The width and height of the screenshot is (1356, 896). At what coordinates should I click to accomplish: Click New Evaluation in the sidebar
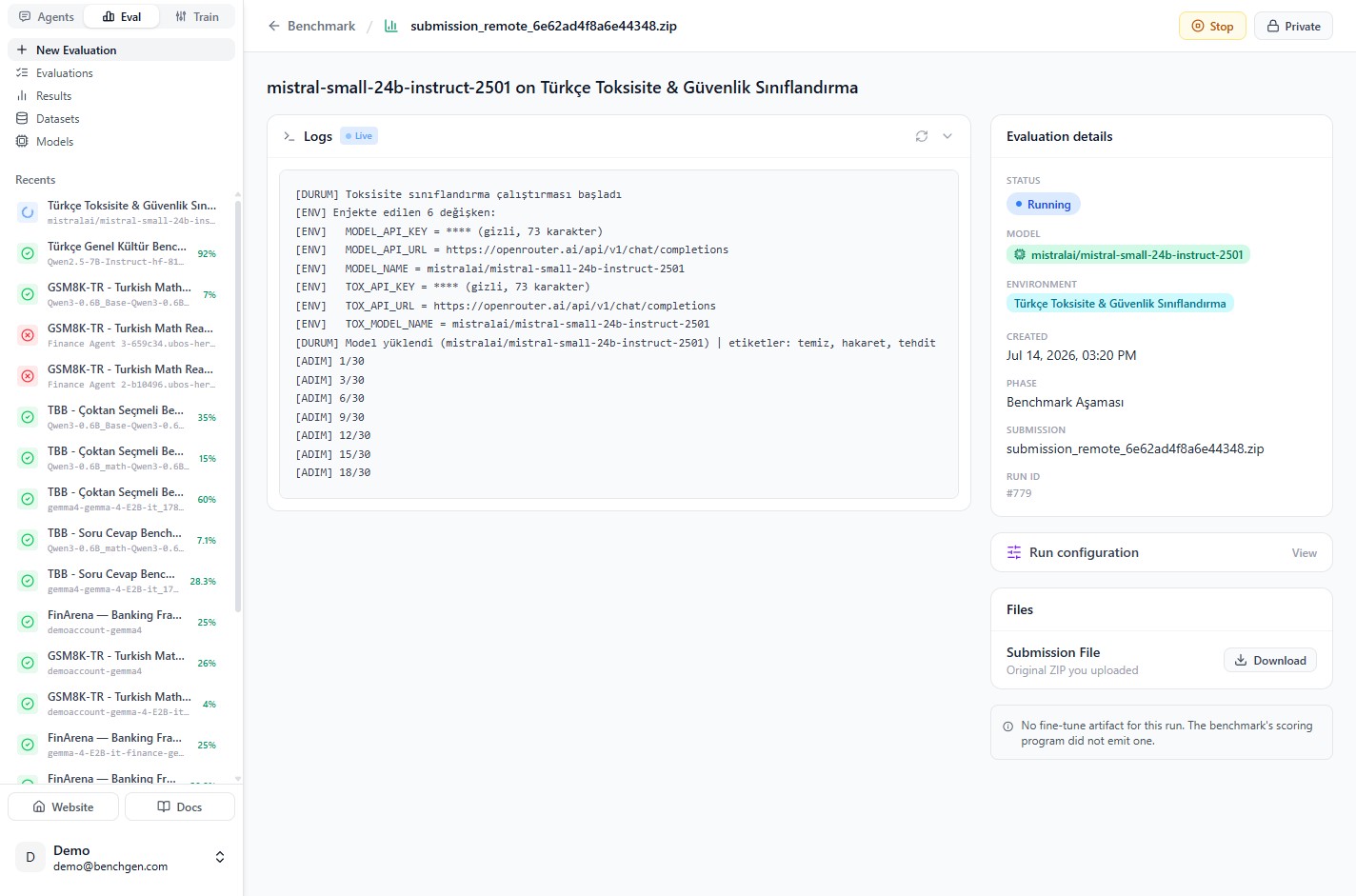[121, 50]
